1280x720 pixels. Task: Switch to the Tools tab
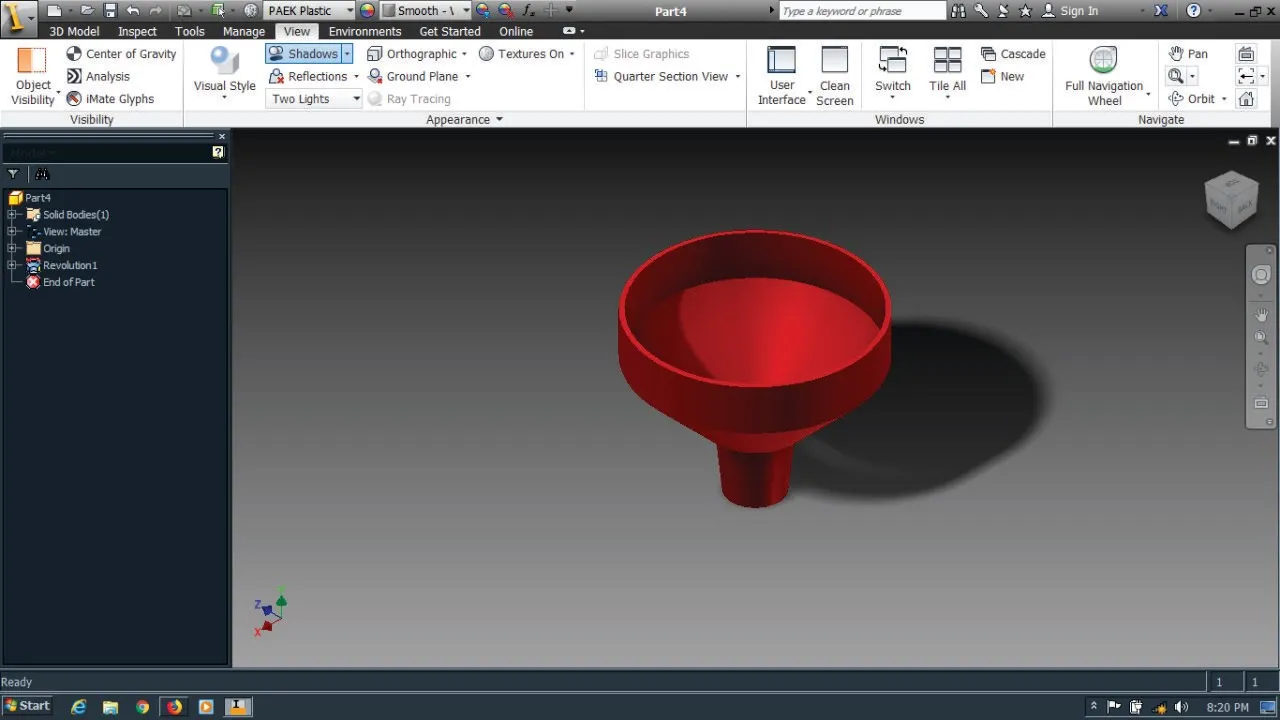click(190, 31)
